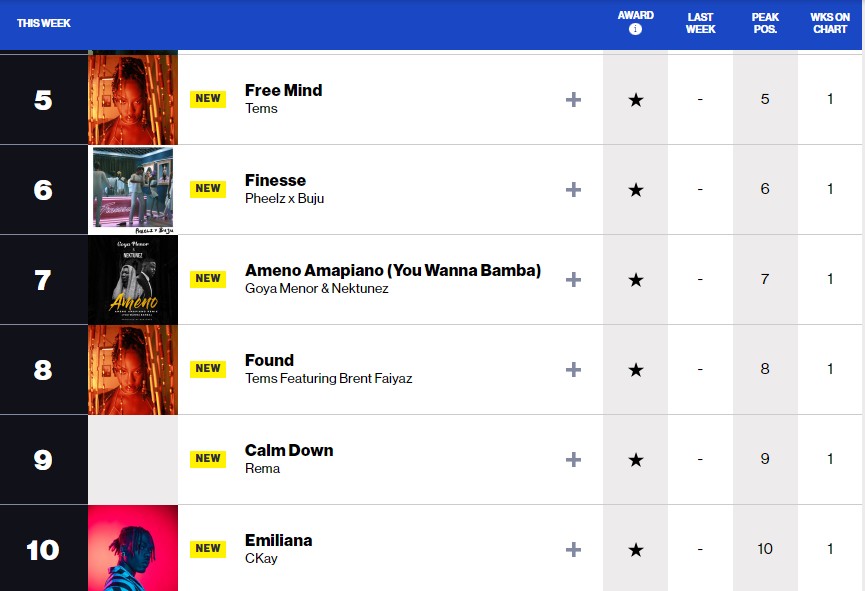Open the Free Mind album cover
Screen dimensions: 865x591
(133, 100)
